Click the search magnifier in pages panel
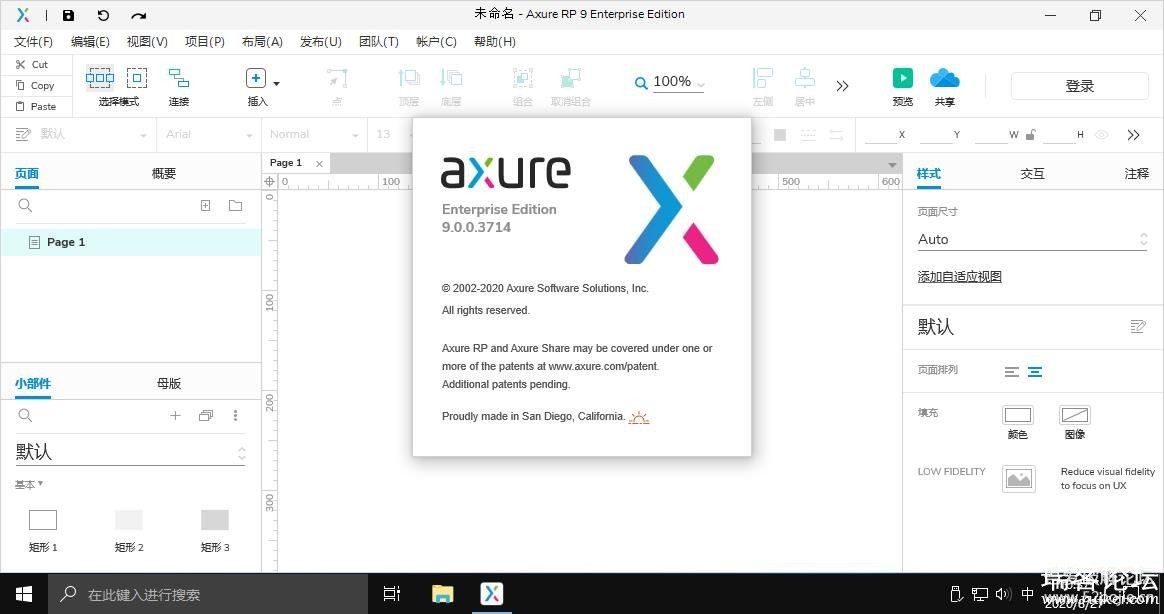 click(x=25, y=206)
